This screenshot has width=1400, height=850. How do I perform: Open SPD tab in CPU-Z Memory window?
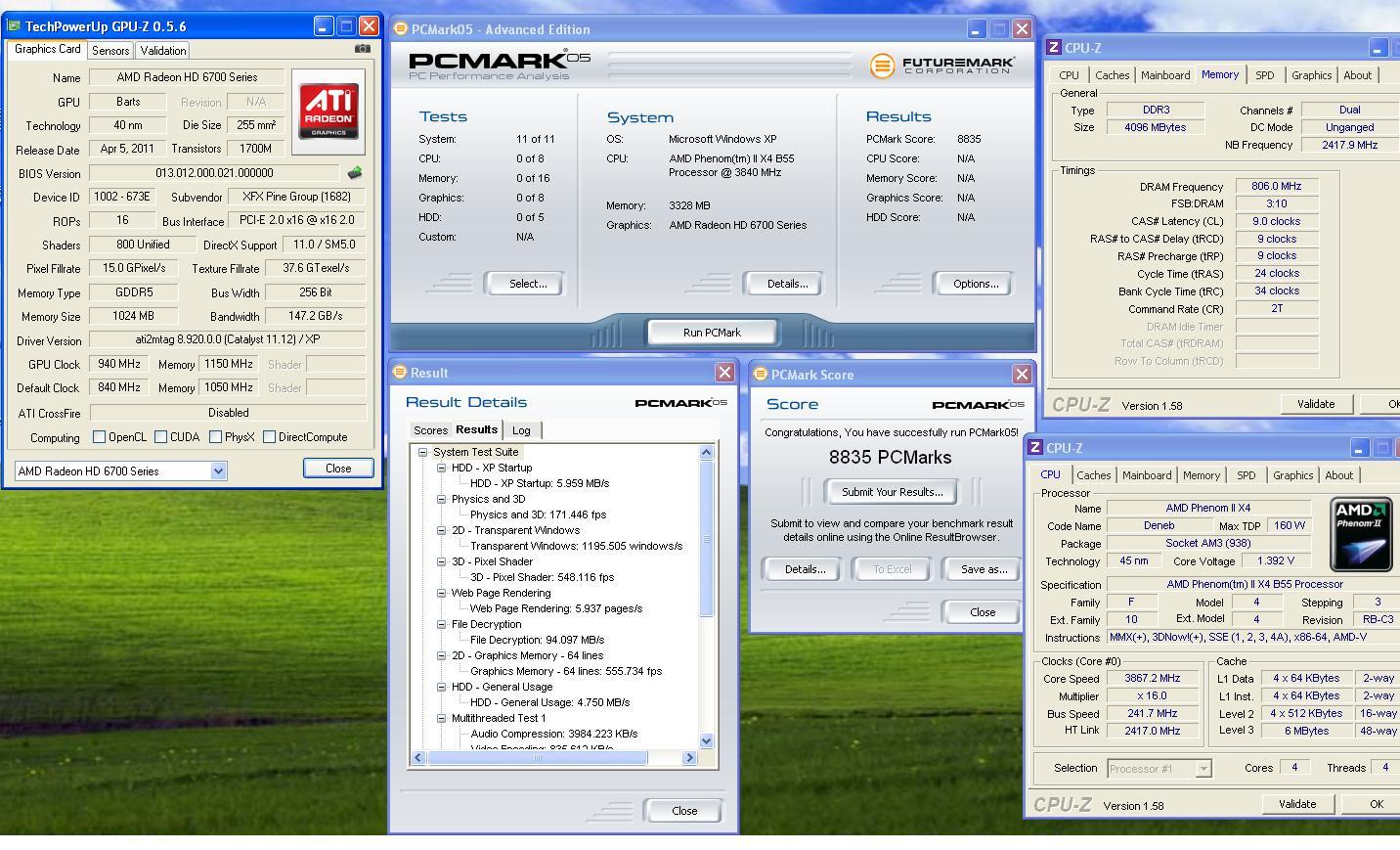pyautogui.click(x=1264, y=75)
